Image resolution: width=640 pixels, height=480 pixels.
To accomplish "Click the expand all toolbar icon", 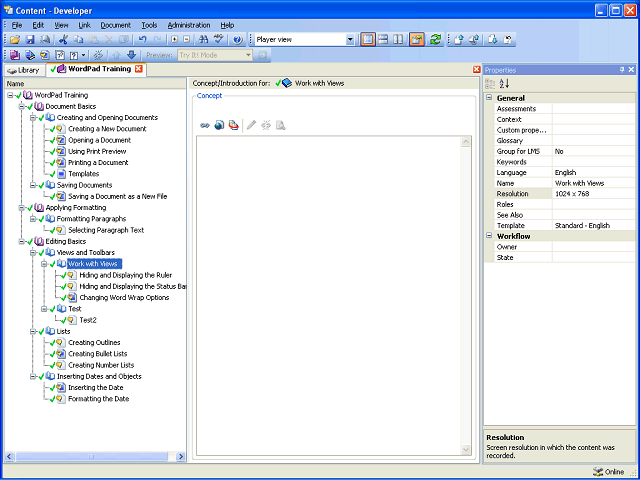I will click(x=175, y=40).
